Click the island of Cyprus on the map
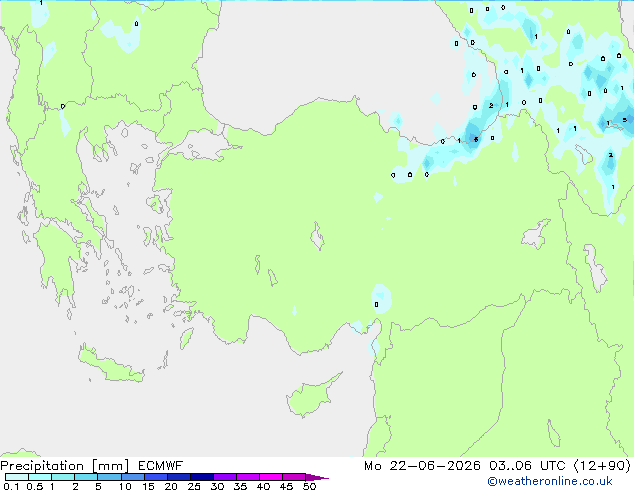634x490 pixels. [309, 397]
